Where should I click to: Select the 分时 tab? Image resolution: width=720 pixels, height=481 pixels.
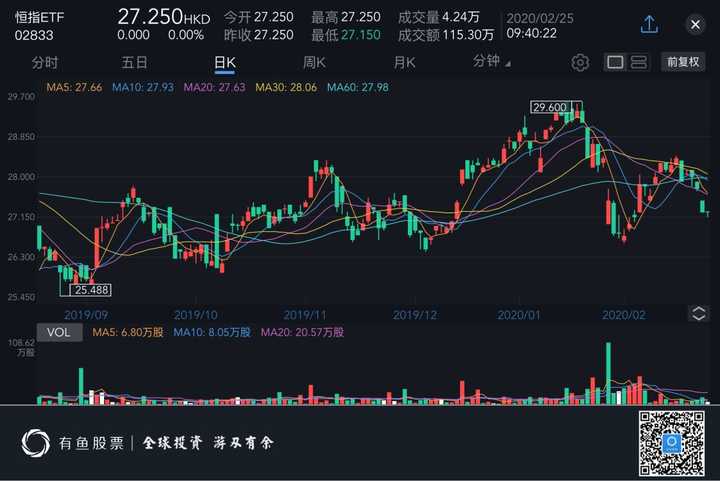(x=45, y=62)
